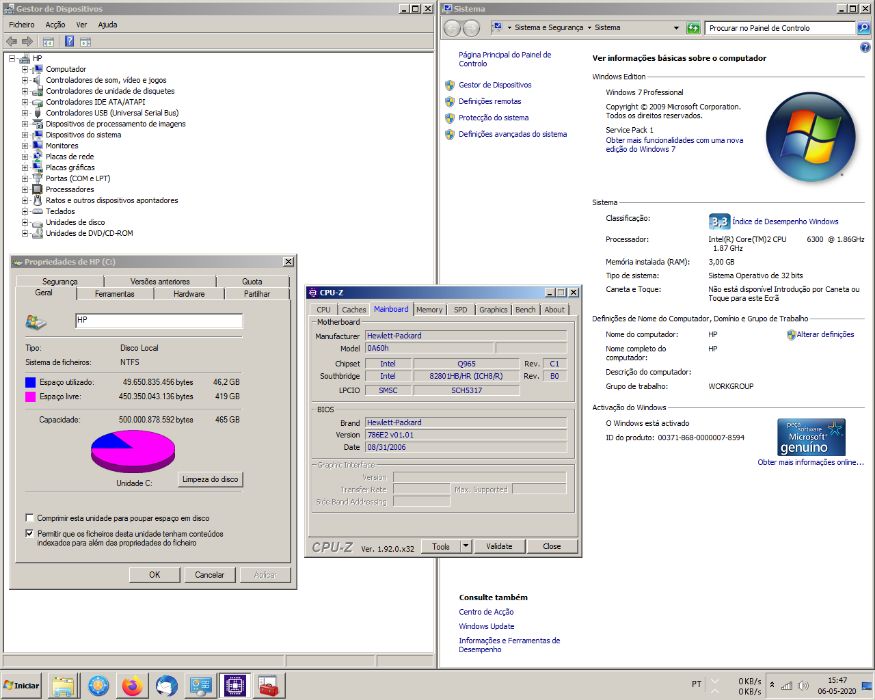This screenshot has height=700, width=875.
Task: Click the Back arrow in Gestor de Dispositivos toolbar
Action: 11,41
